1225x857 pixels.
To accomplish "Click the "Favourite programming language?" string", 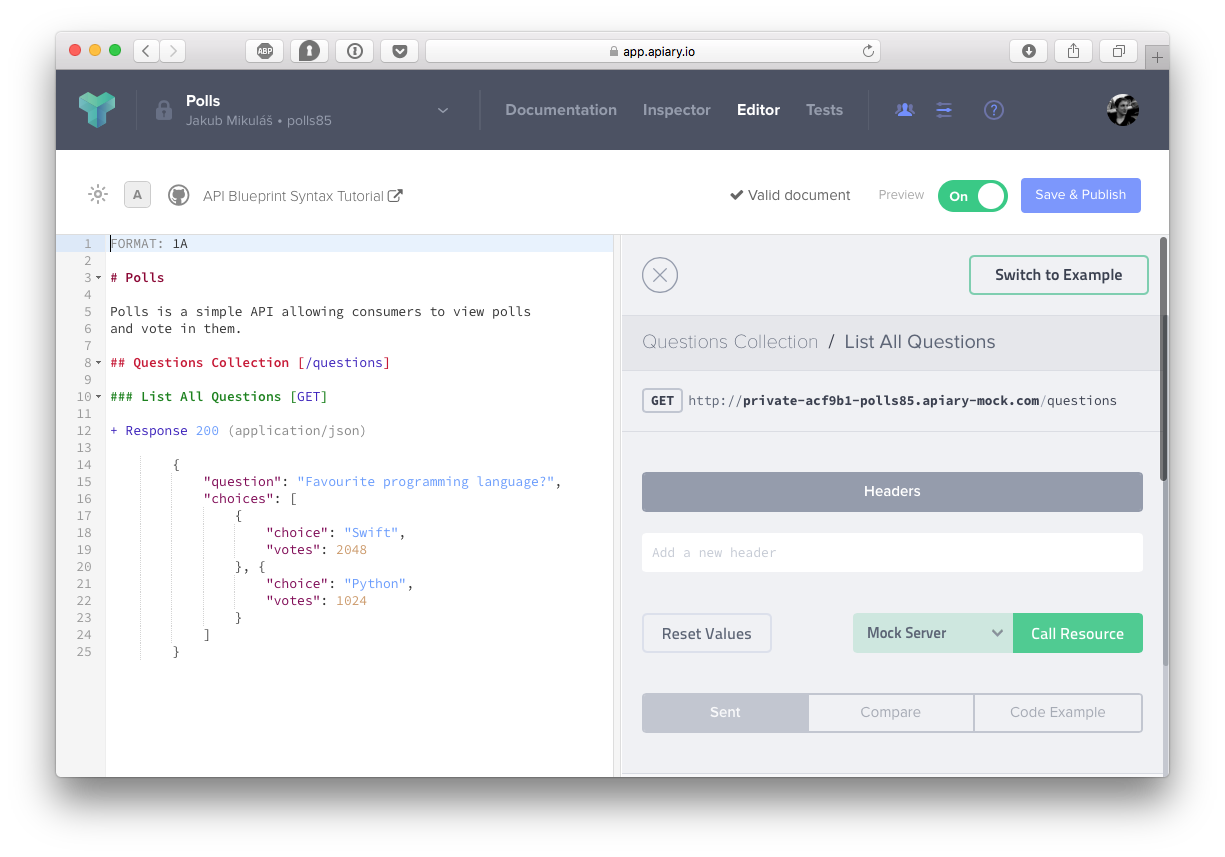I will pos(426,482).
